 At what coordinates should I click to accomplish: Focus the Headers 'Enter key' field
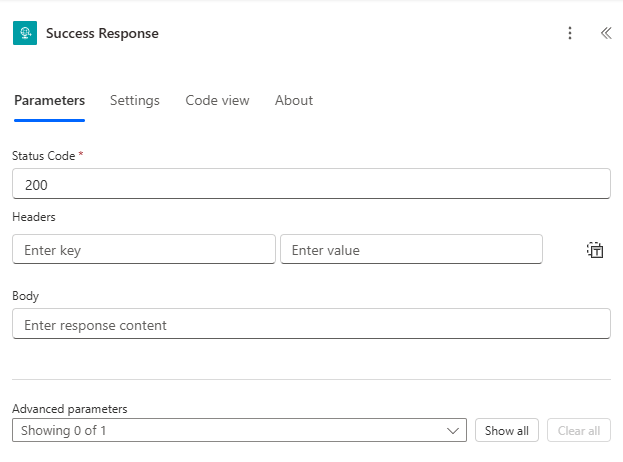143,250
